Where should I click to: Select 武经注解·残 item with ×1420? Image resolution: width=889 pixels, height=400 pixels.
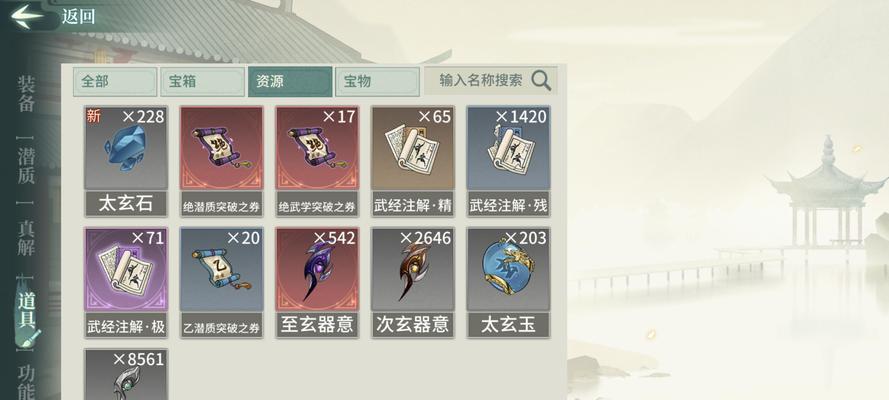click(x=508, y=161)
